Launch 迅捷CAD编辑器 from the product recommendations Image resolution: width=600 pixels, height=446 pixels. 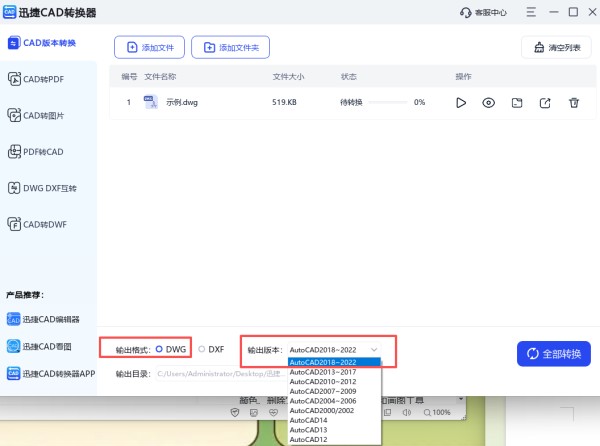coord(50,319)
